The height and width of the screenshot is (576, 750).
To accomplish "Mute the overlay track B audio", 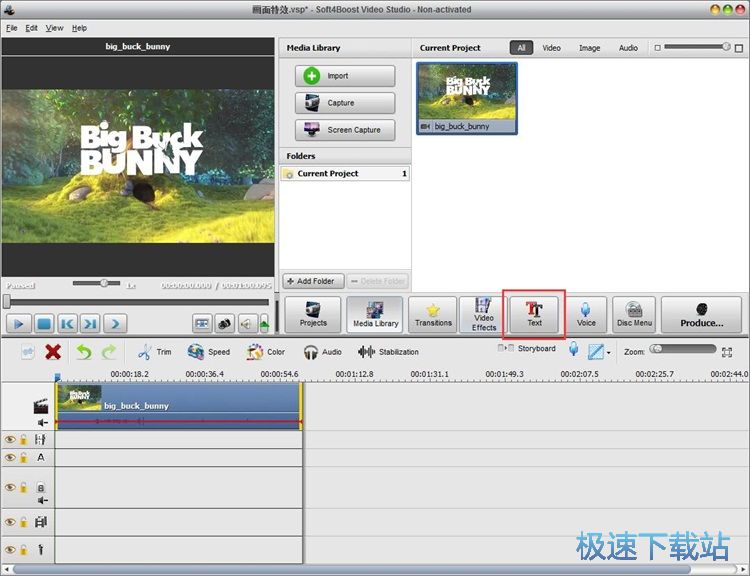I will pos(43,500).
